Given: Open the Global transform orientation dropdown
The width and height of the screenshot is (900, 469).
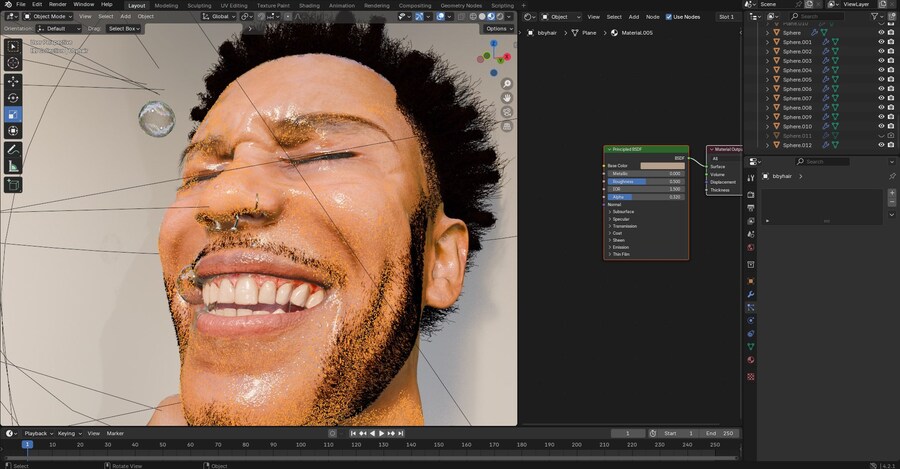Looking at the screenshot, I should pyautogui.click(x=219, y=17).
